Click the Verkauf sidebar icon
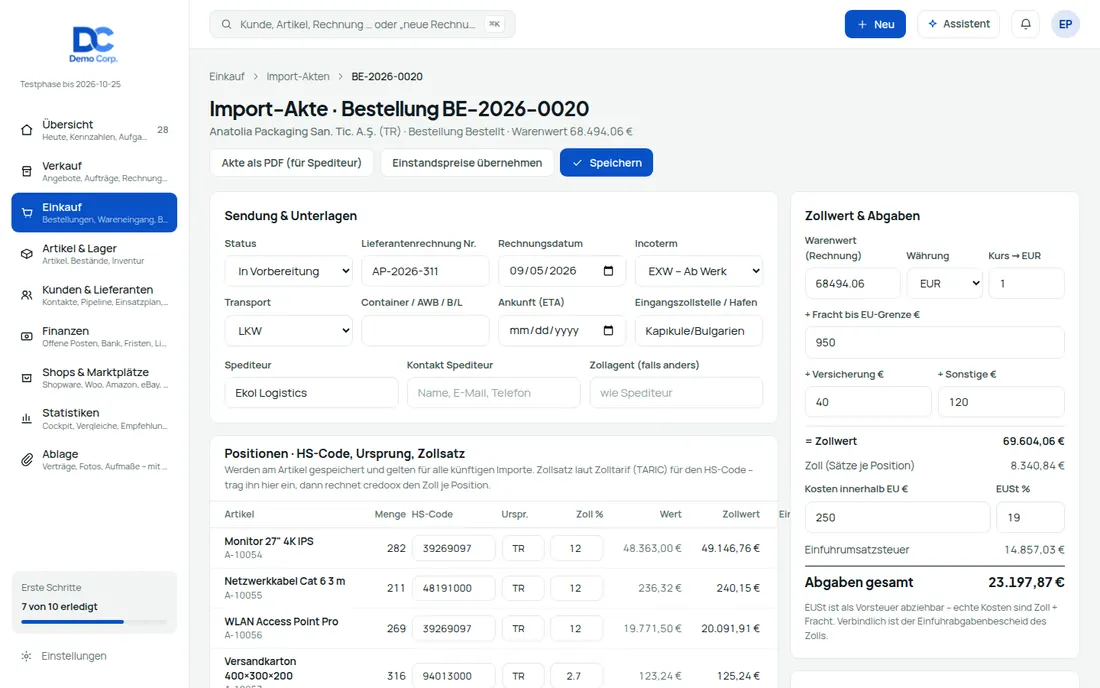1100x688 pixels. (27, 171)
